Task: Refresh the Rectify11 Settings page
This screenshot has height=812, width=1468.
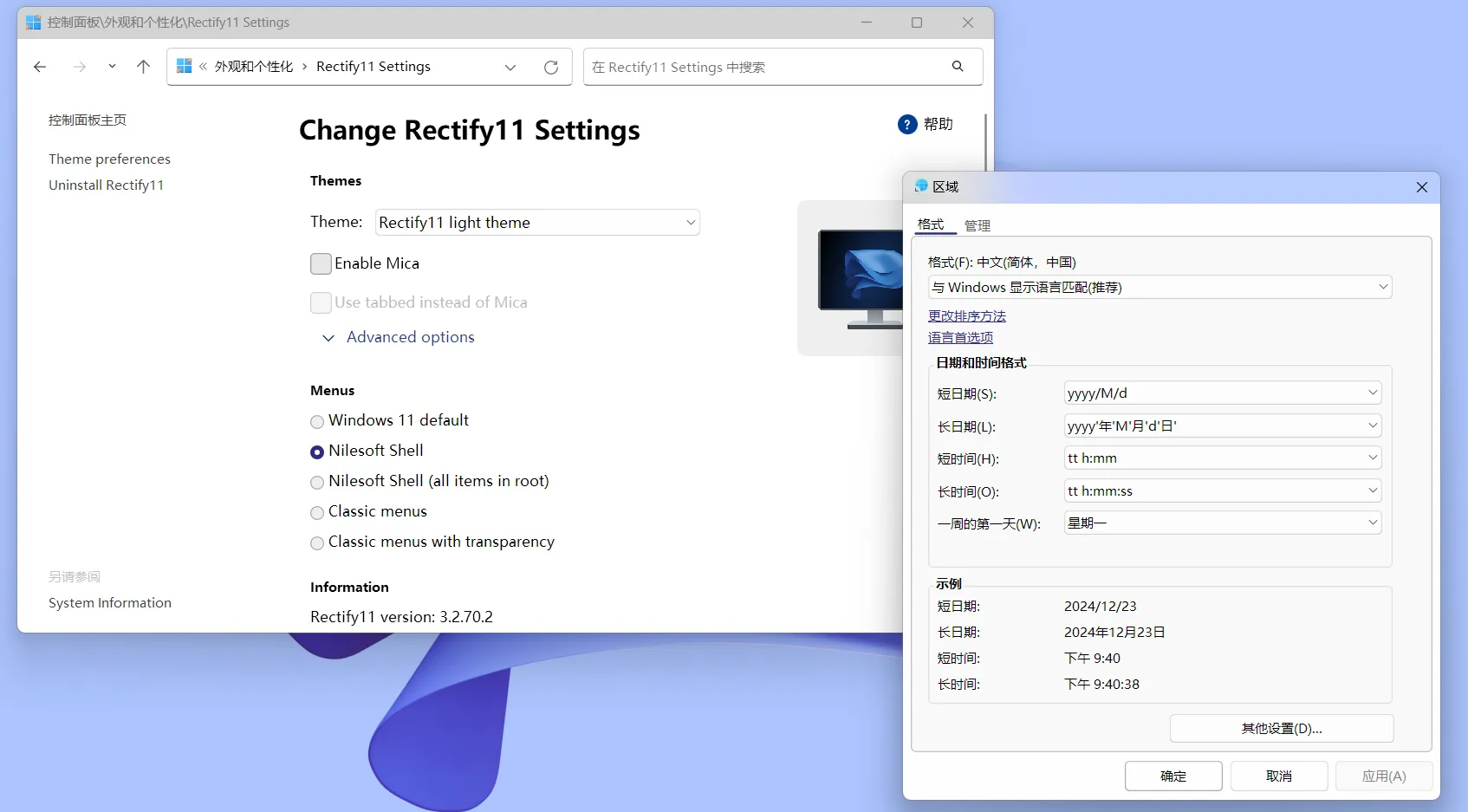Action: (551, 68)
